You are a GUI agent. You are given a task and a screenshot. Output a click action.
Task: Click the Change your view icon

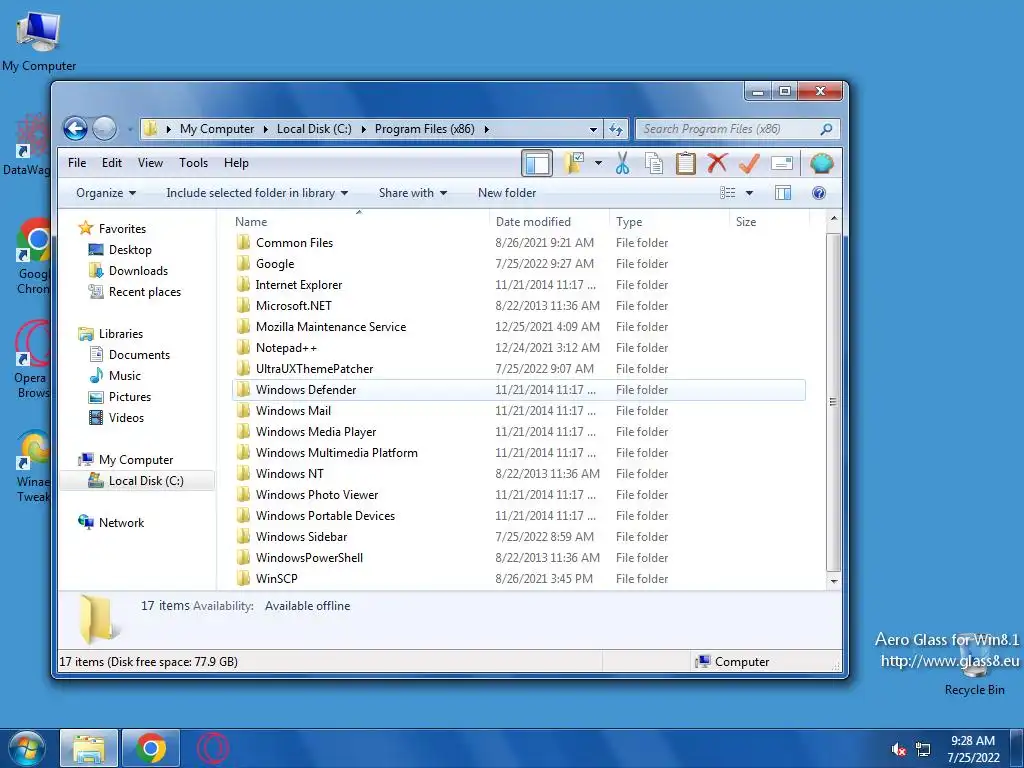[728, 193]
